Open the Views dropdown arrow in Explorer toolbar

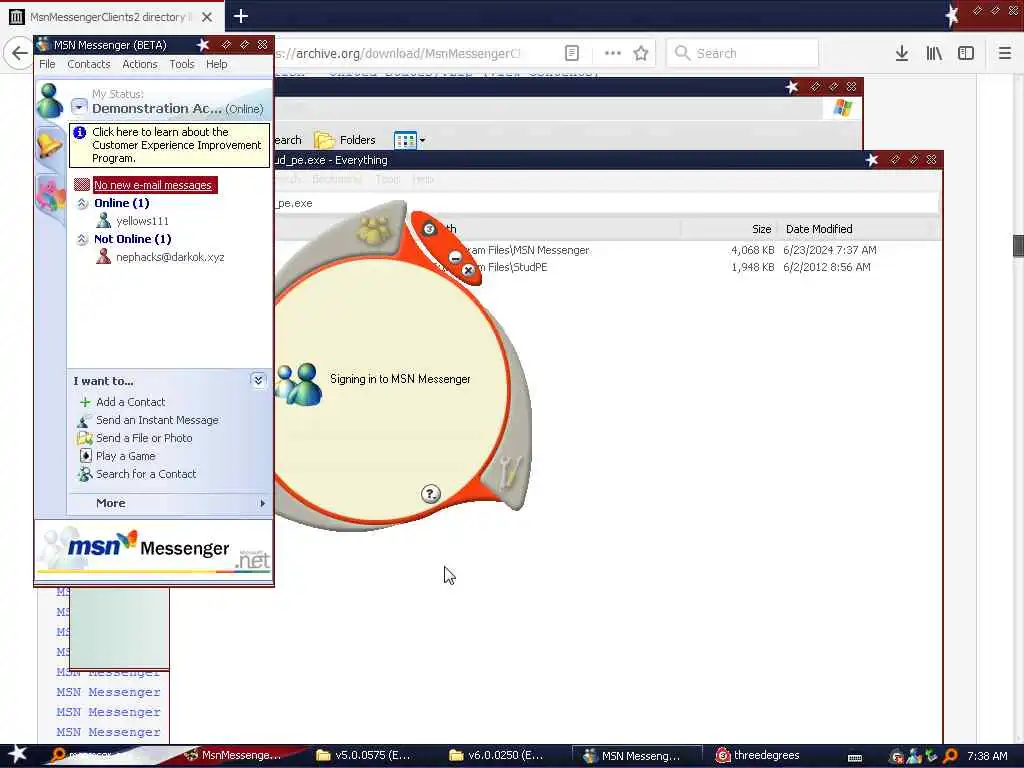423,140
